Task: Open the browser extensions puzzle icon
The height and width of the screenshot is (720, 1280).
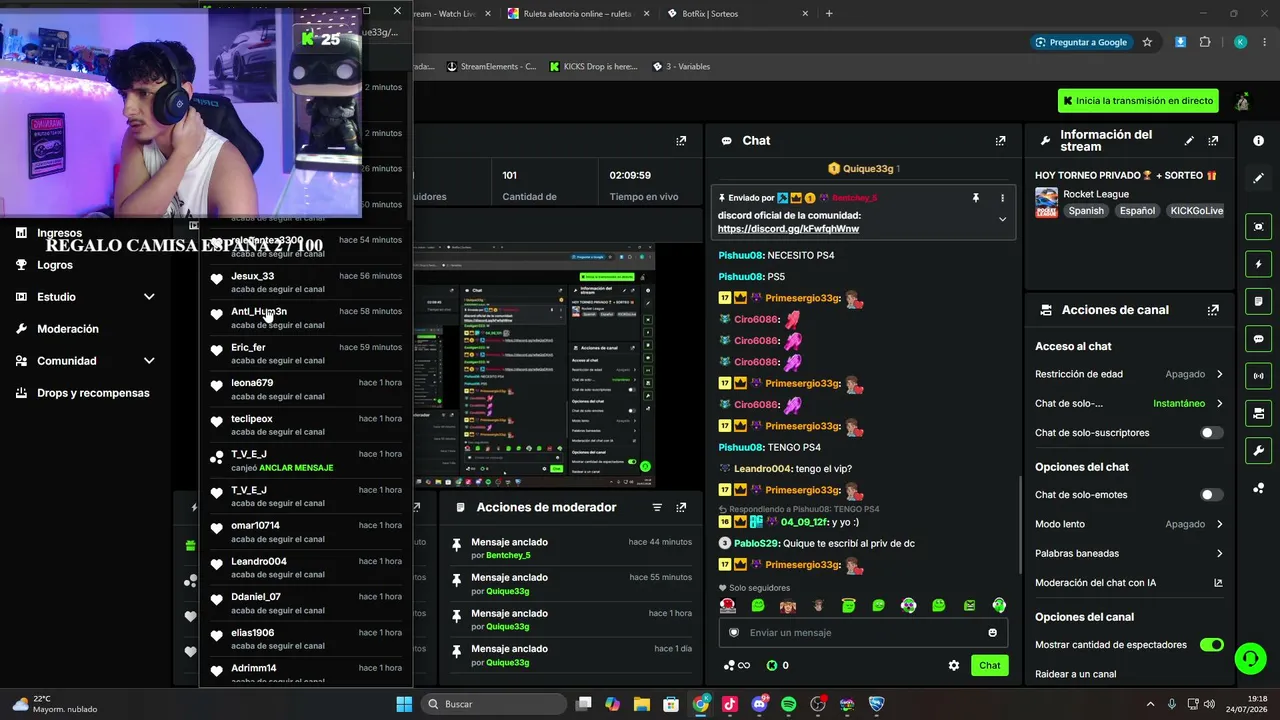Action: pyautogui.click(x=1204, y=42)
